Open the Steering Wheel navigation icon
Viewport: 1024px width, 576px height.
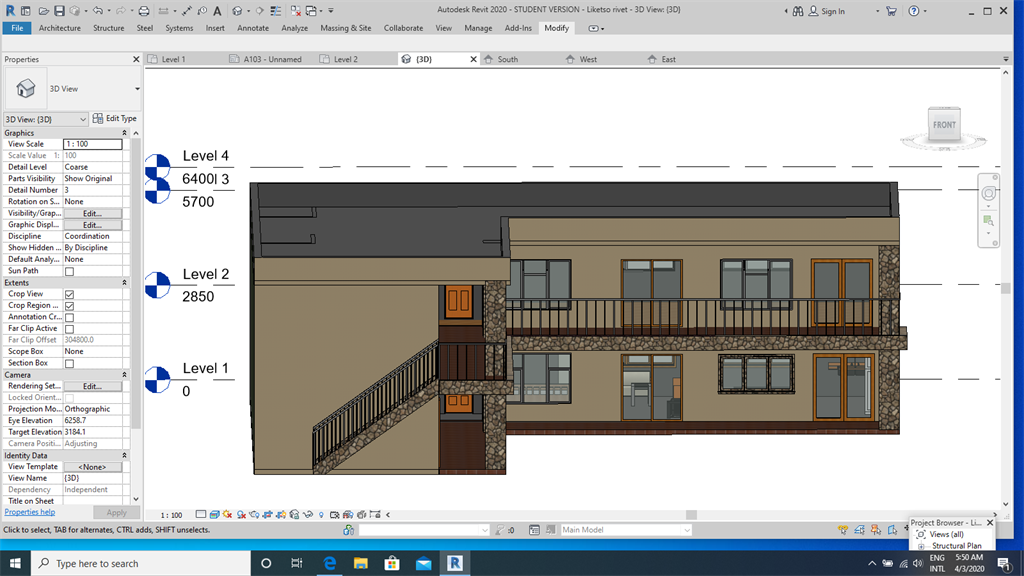click(989, 193)
